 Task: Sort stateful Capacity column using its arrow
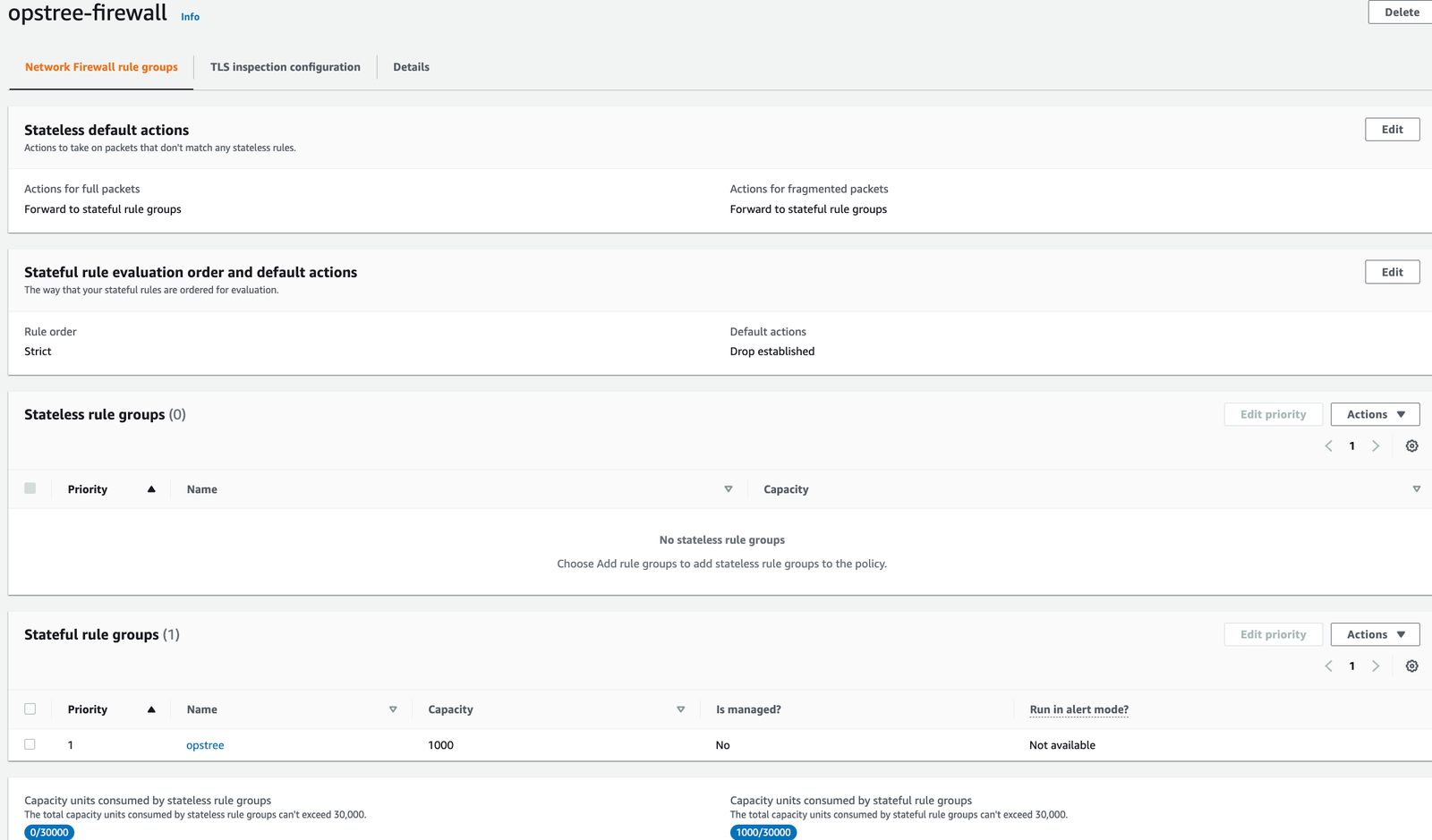point(680,709)
